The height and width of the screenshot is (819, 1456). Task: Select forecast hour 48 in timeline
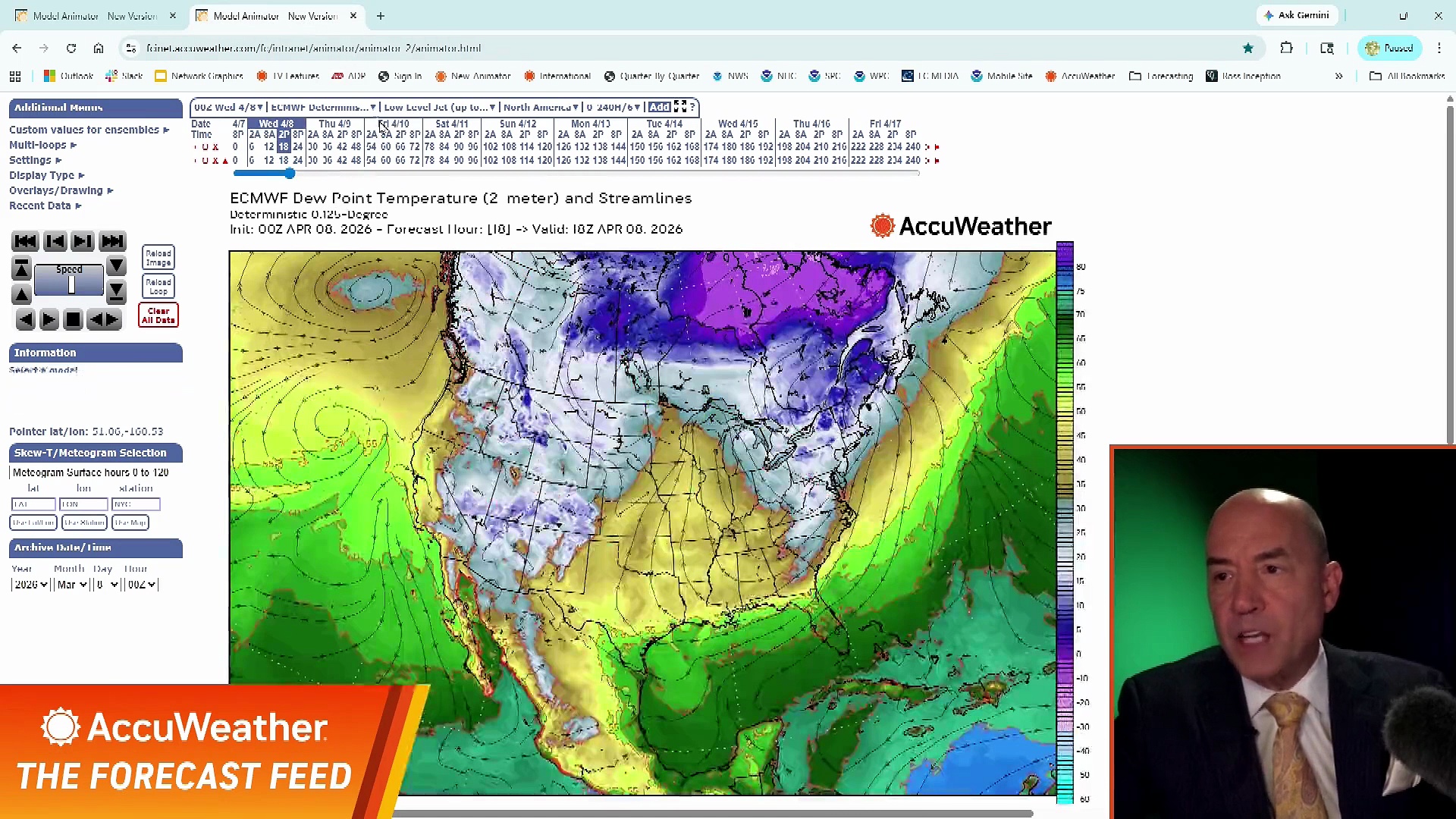(x=356, y=147)
